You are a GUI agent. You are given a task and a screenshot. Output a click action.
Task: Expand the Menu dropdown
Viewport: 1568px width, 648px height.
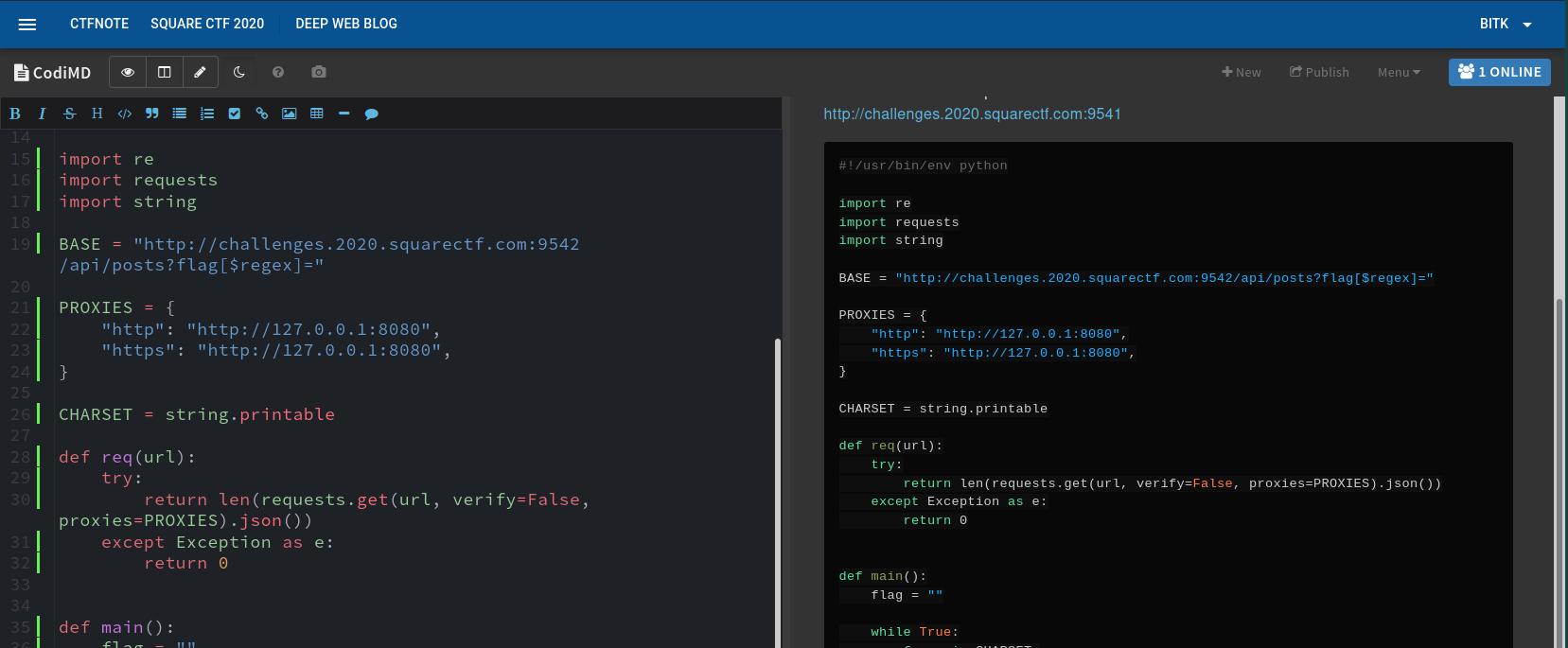(1399, 72)
